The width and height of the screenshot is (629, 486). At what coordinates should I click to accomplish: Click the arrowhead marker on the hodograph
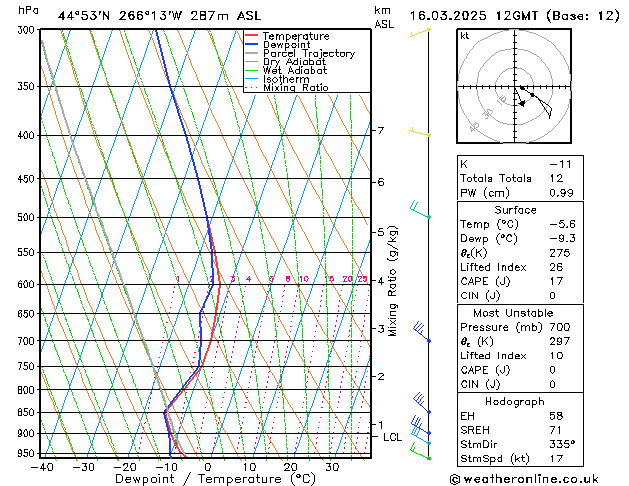(x=522, y=104)
